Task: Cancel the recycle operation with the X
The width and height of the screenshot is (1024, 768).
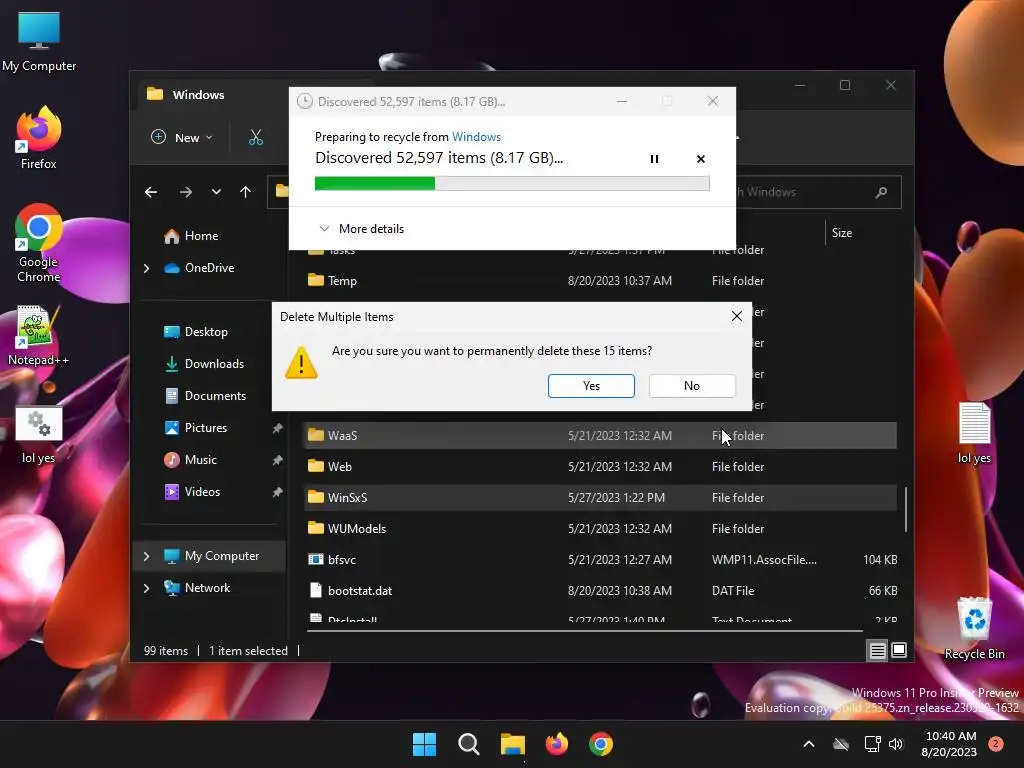Action: (x=701, y=159)
